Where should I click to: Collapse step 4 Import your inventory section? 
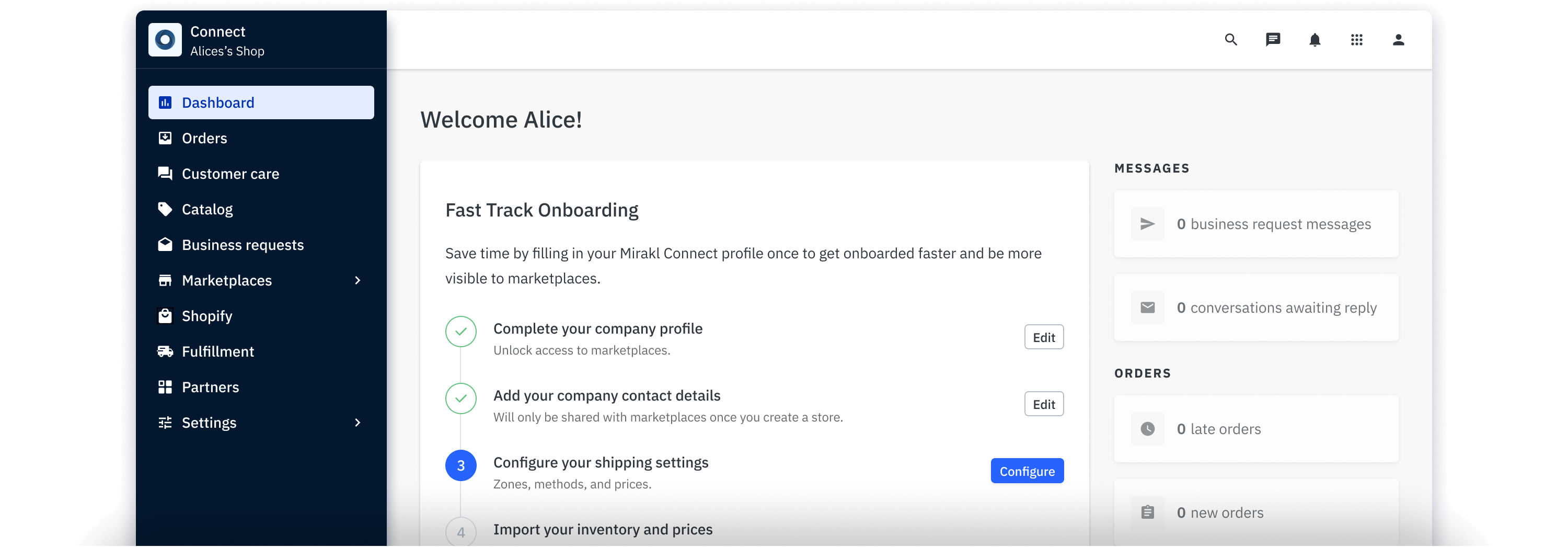(x=461, y=532)
